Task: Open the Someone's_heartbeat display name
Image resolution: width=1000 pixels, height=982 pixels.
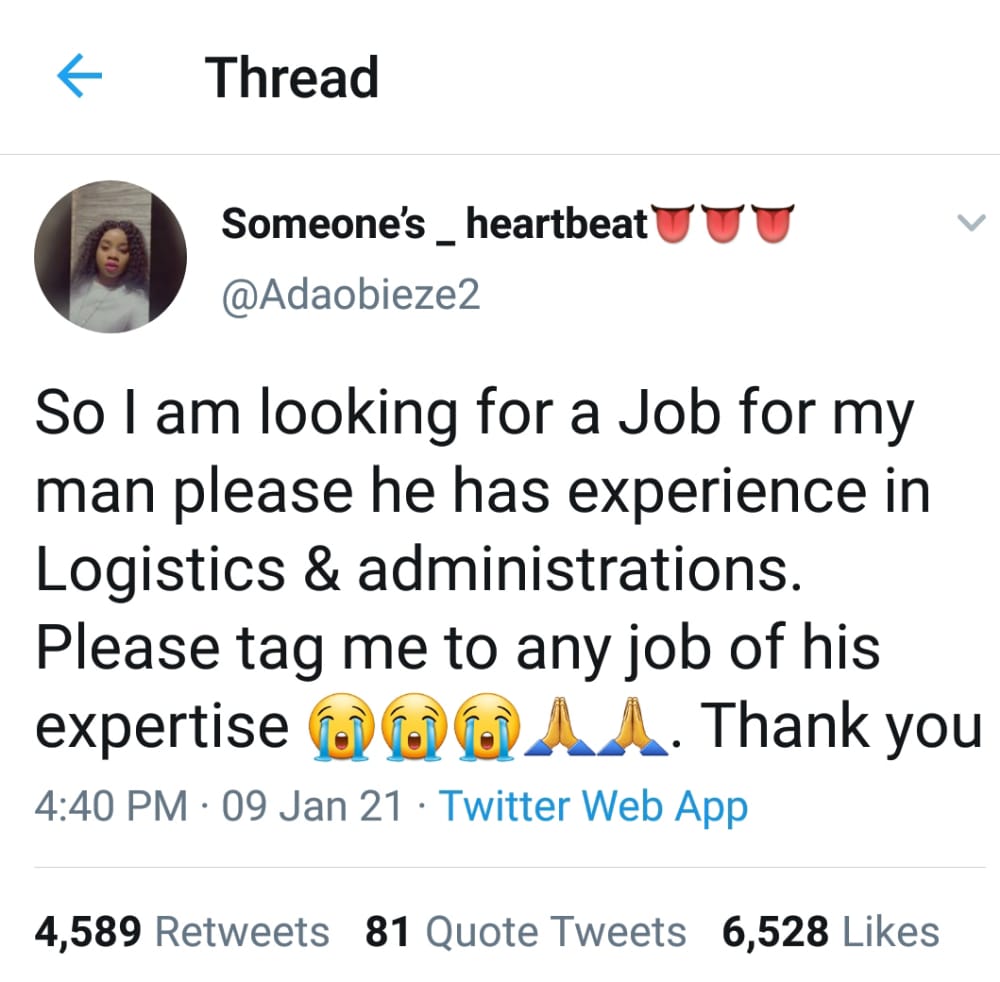Action: [434, 224]
